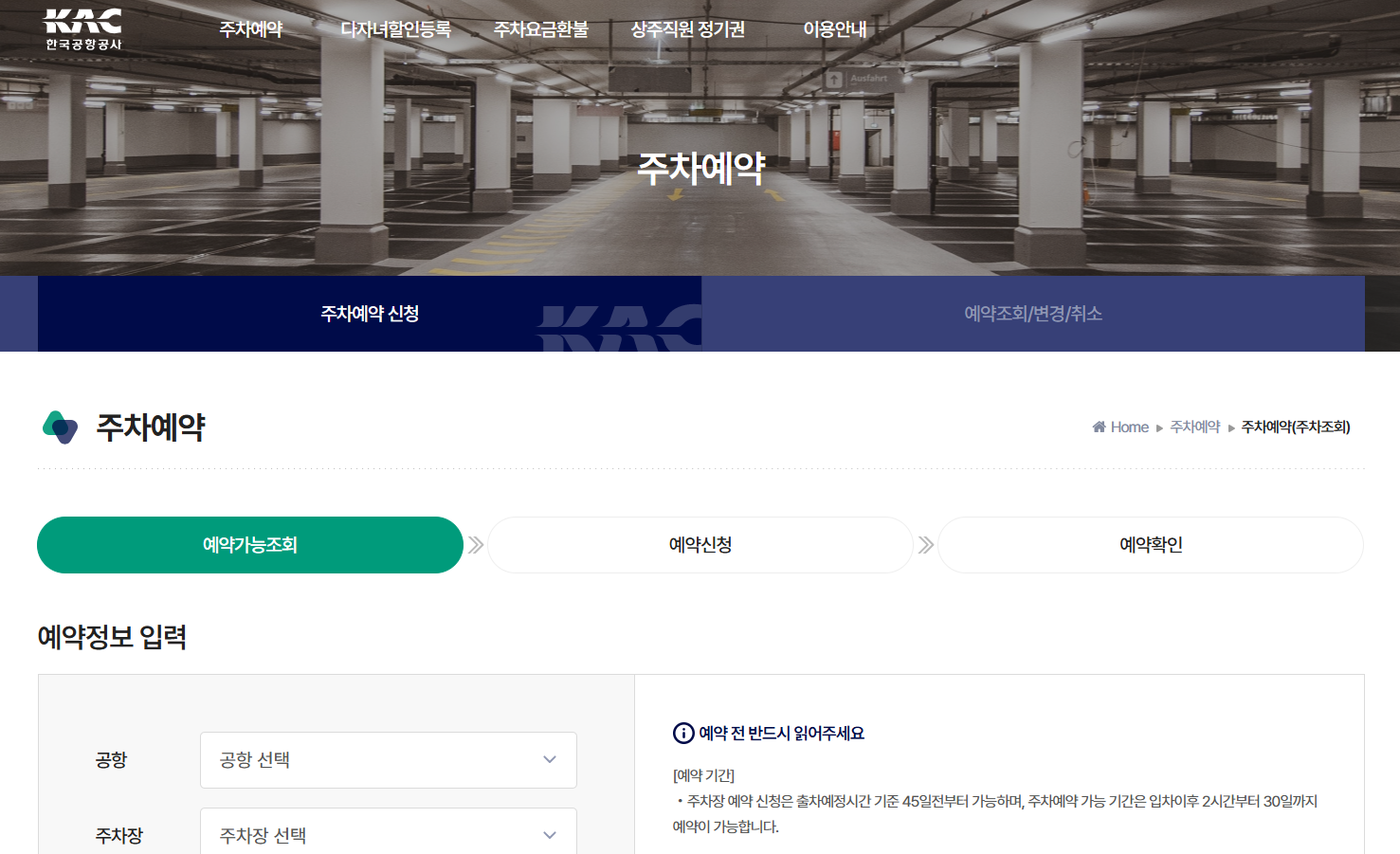Switch to 예약조회/변경/취소 tab

[1033, 314]
